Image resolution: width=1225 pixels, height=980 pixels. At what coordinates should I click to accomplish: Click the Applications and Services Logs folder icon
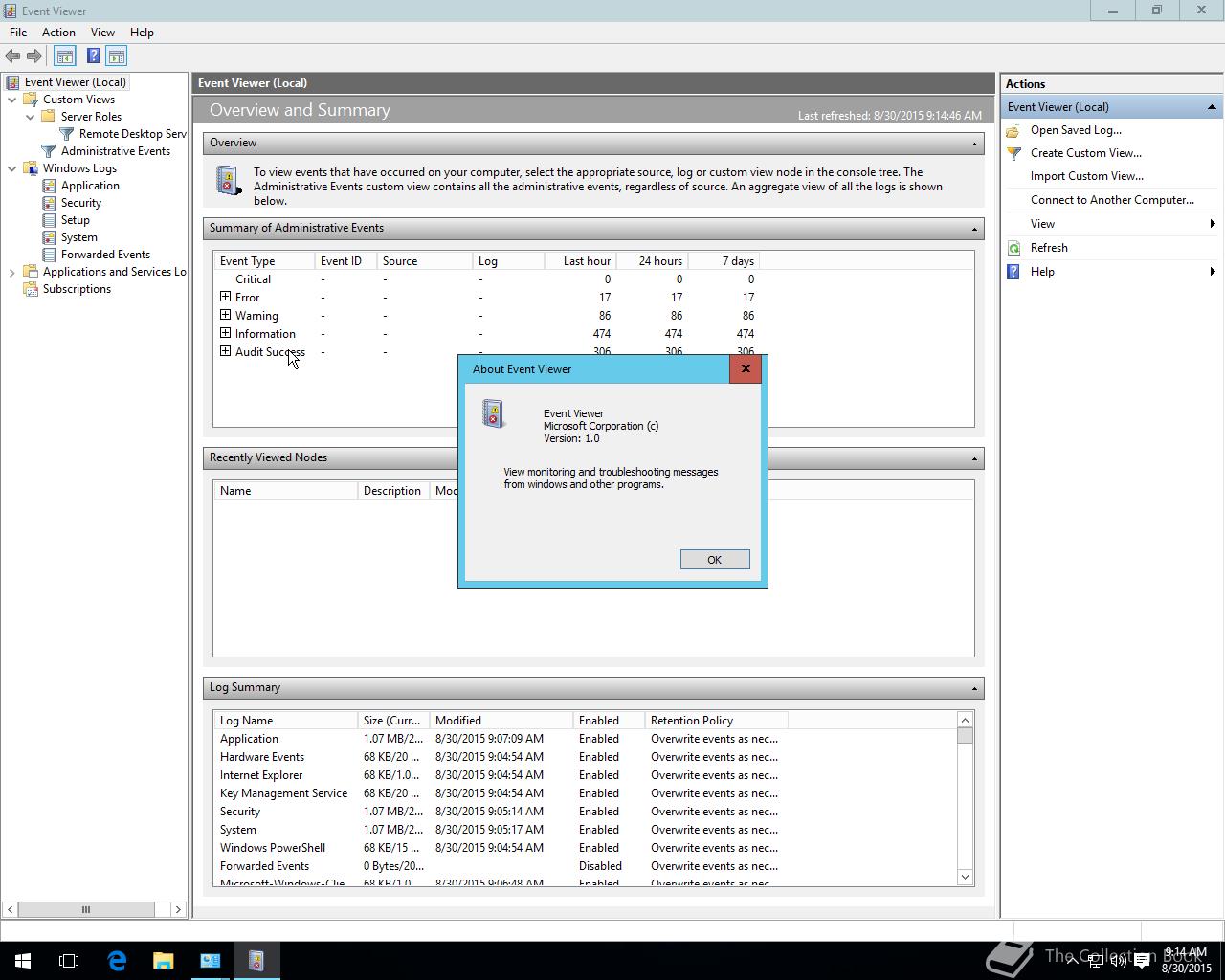31,272
